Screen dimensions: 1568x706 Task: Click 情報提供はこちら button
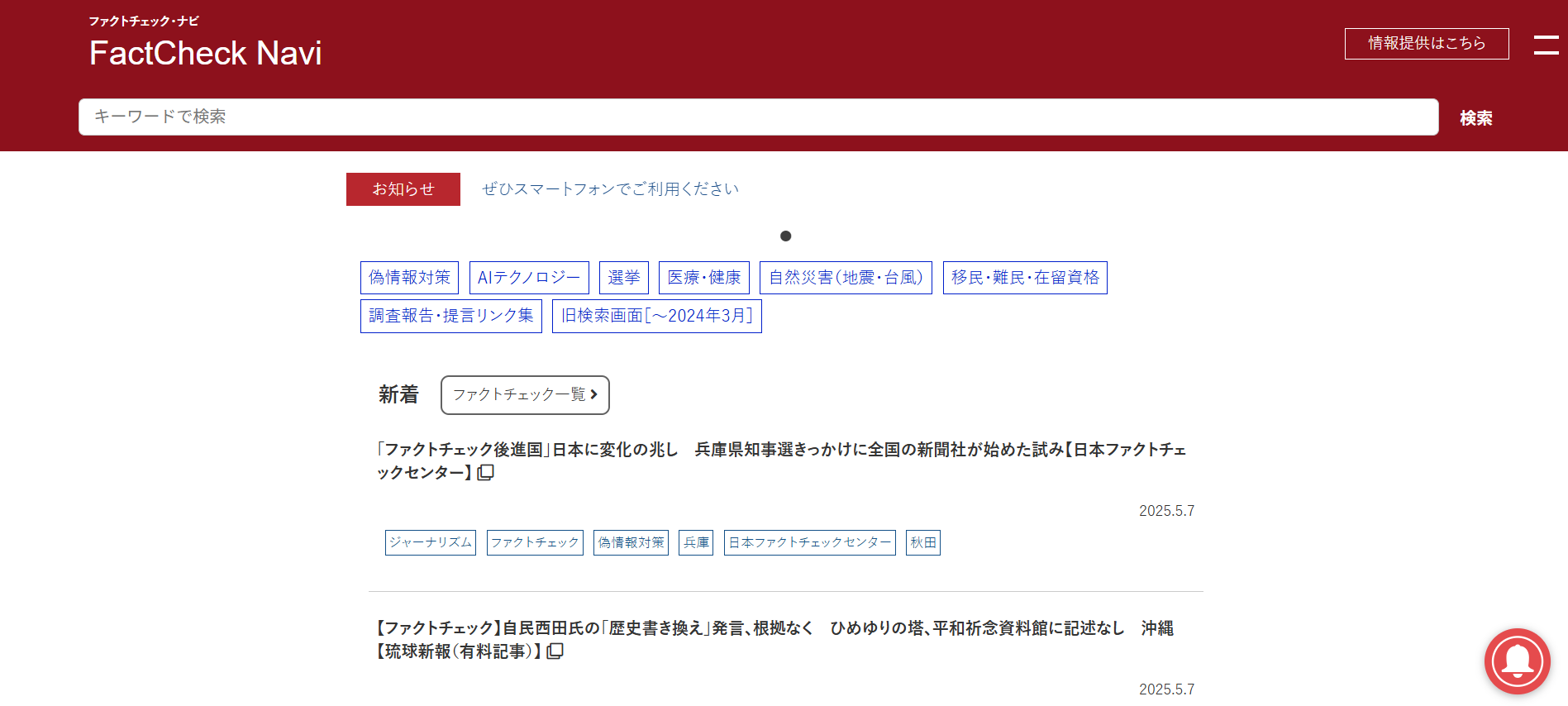pos(1427,44)
